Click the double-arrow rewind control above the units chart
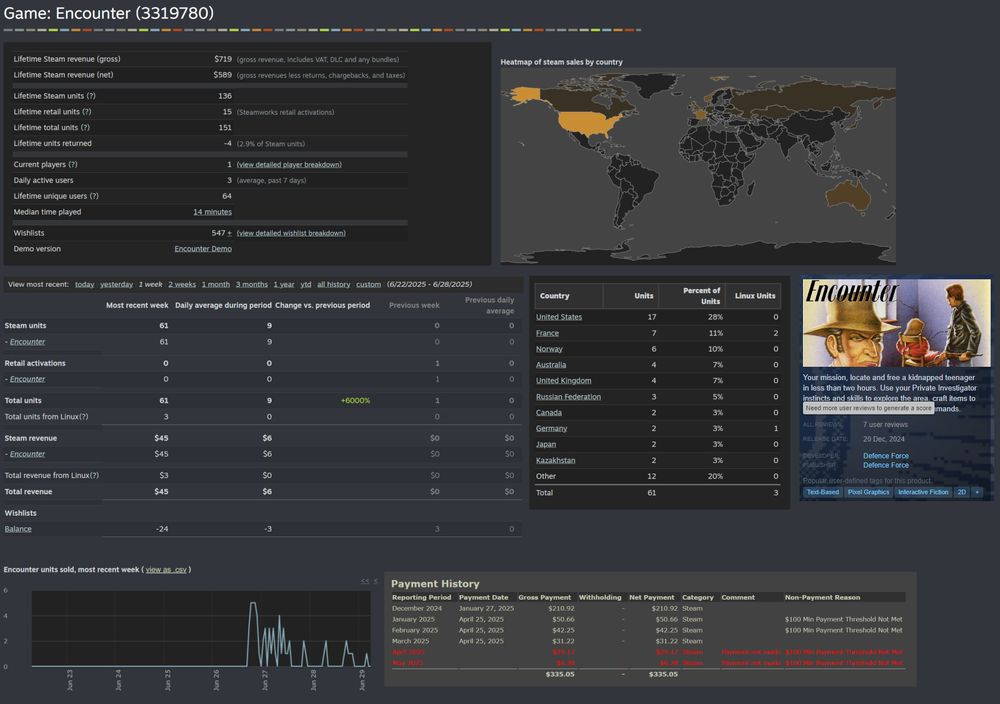Image resolution: width=1000 pixels, height=704 pixels. 364,581
